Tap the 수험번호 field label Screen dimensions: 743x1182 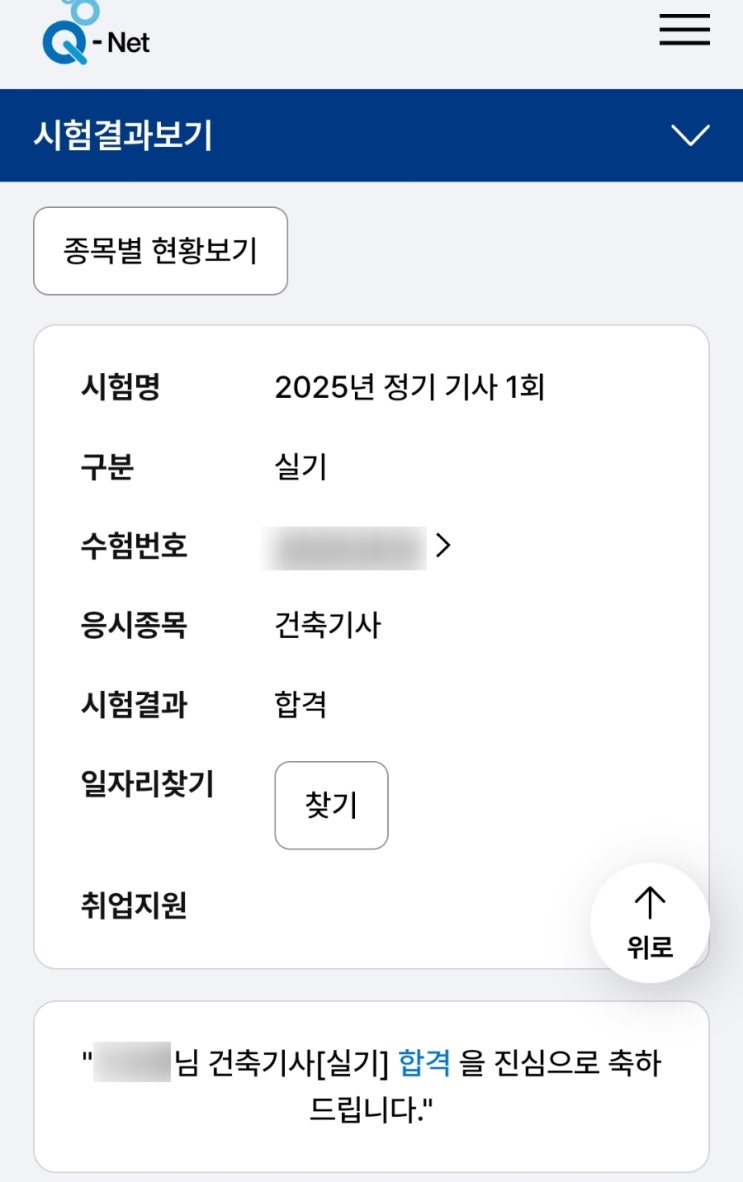coord(134,546)
